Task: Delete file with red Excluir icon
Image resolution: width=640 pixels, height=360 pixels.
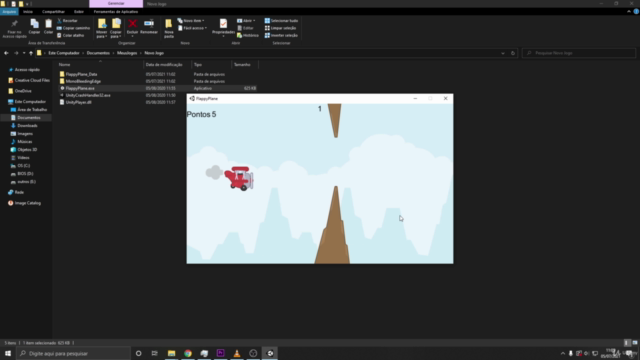Action: coord(132,27)
